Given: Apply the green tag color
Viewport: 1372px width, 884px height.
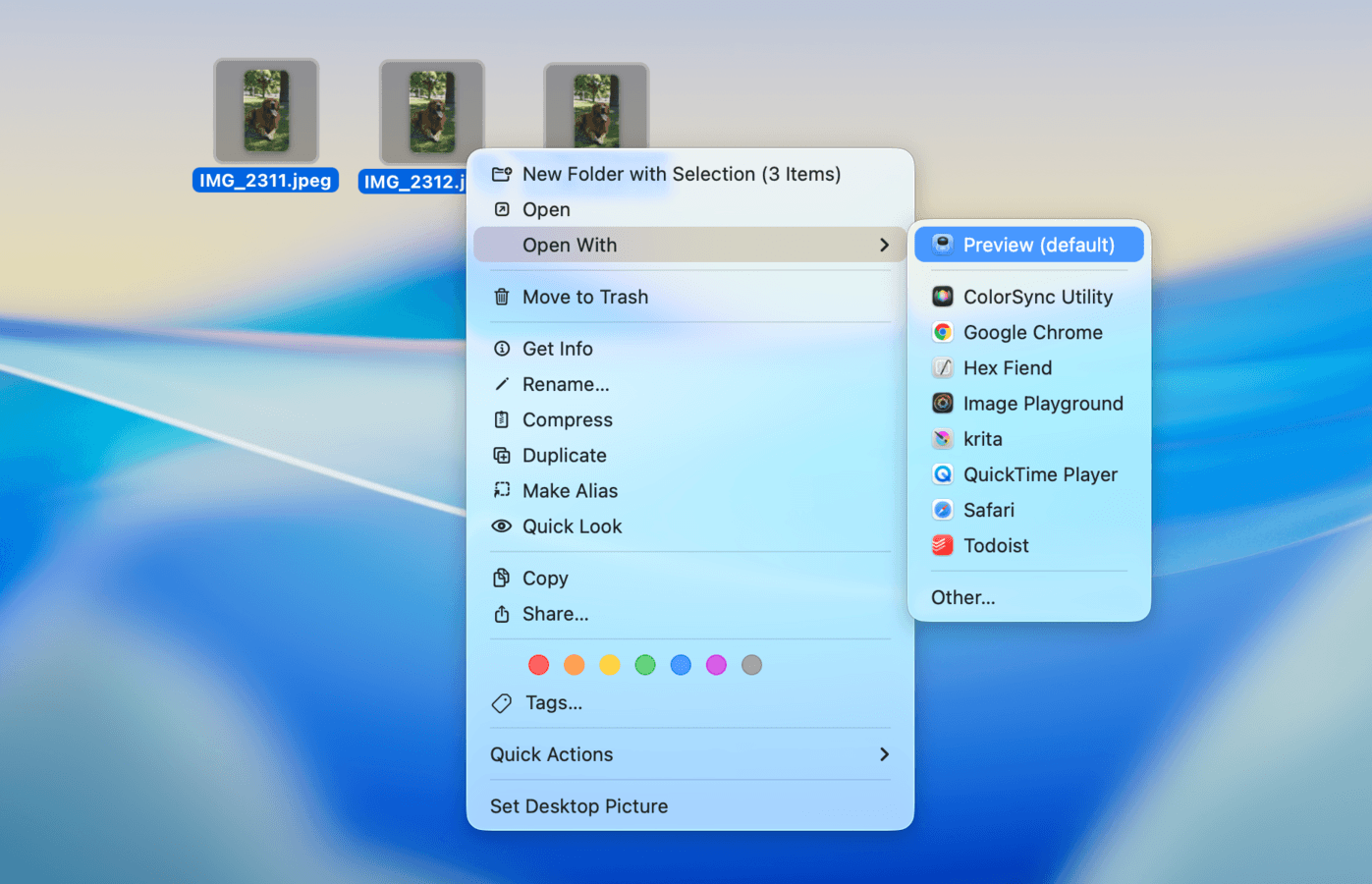Looking at the screenshot, I should [x=645, y=665].
